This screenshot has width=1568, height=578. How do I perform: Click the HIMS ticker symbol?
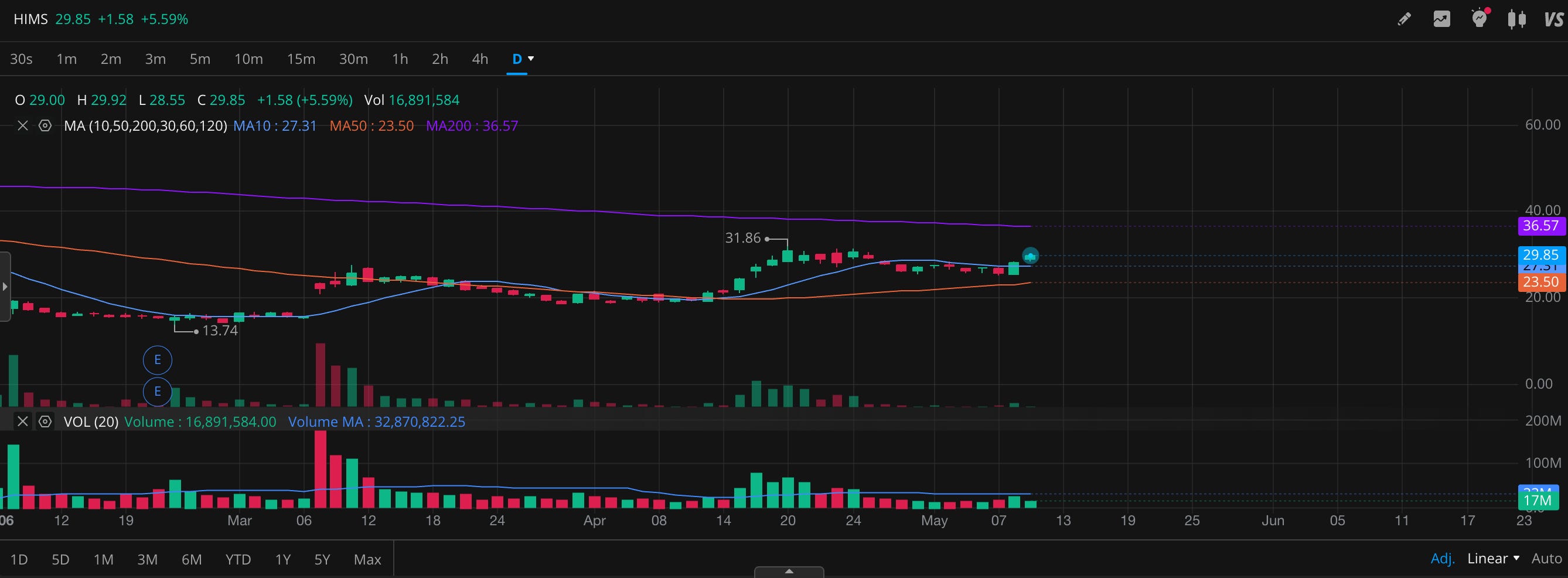tap(30, 19)
